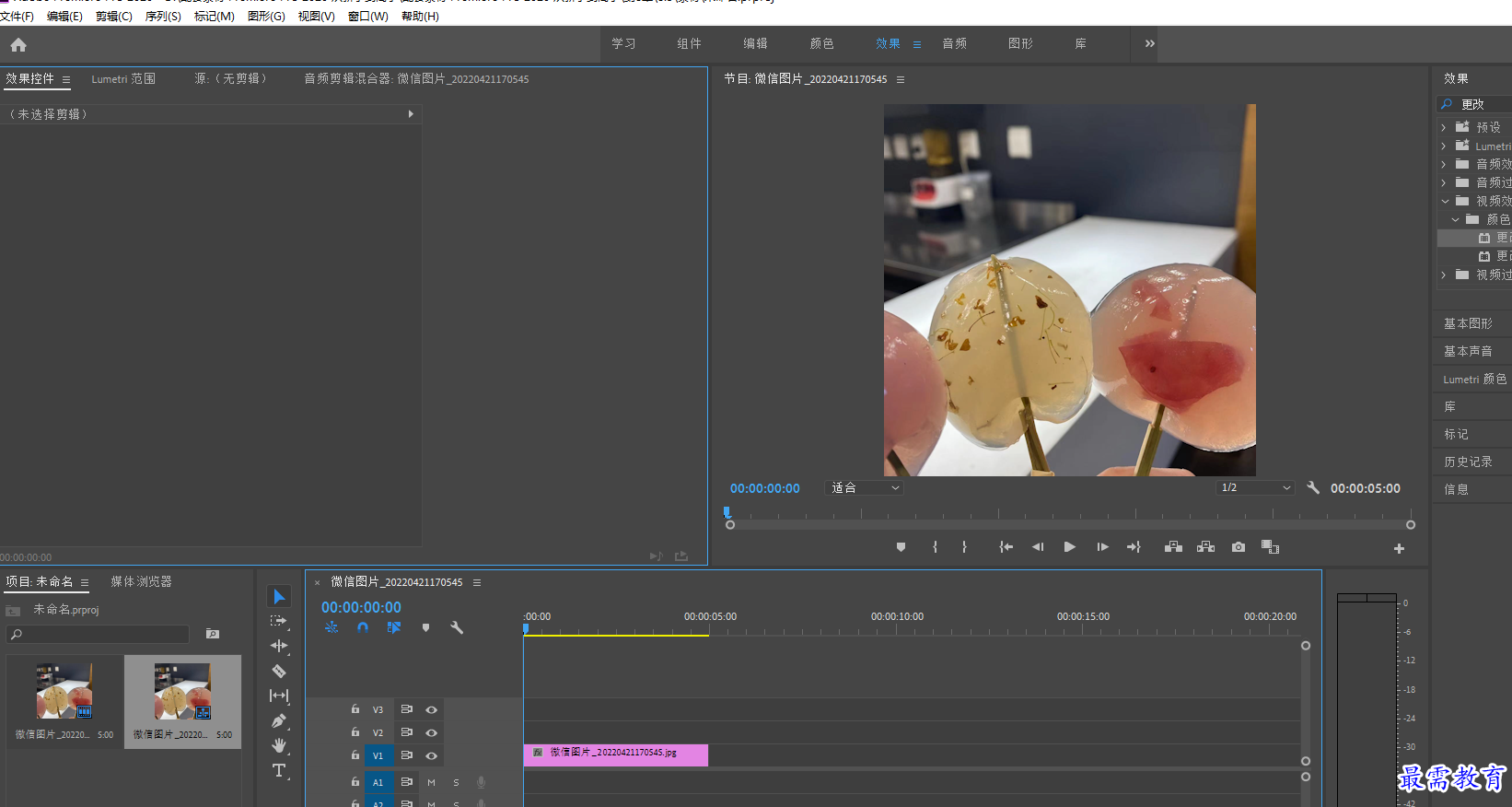Open the 文件(F) menu
The width and height of the screenshot is (1512, 807).
17,17
